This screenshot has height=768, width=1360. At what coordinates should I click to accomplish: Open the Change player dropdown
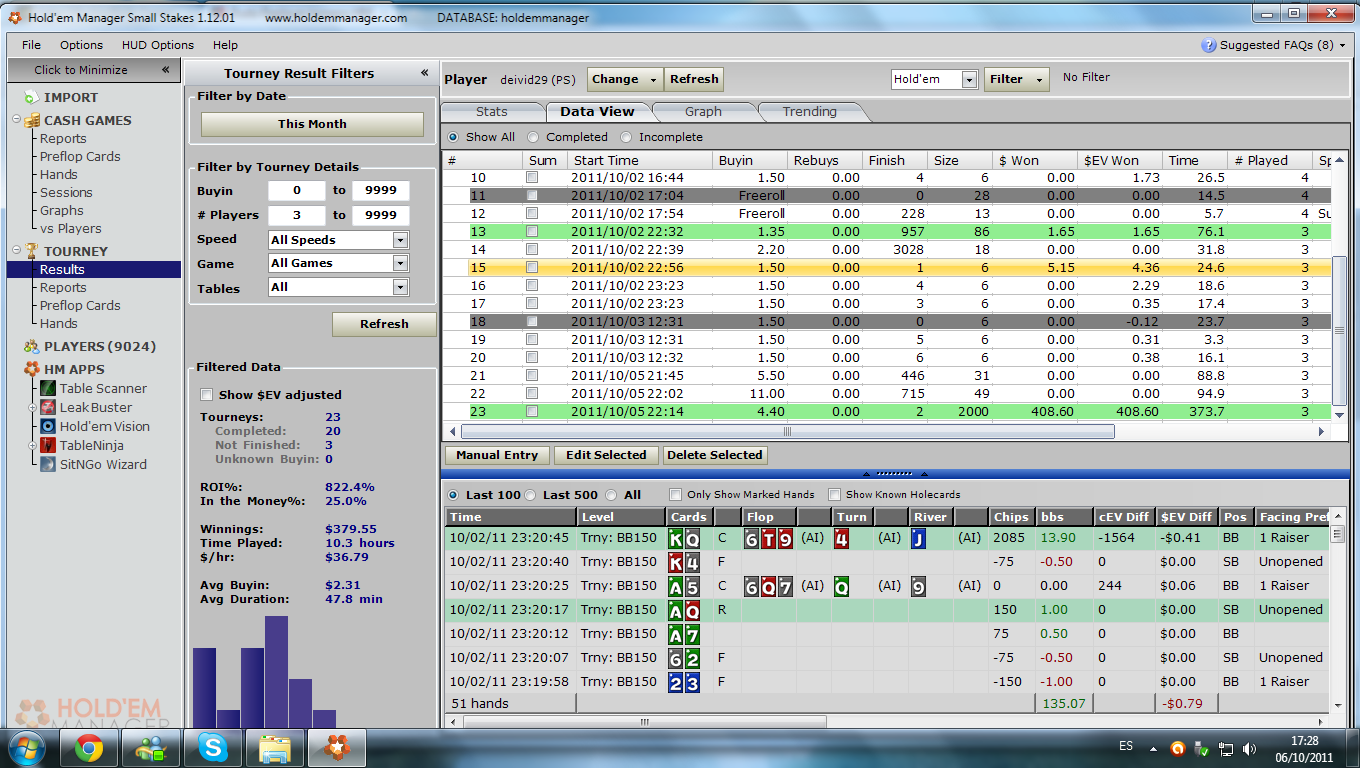(x=625, y=79)
